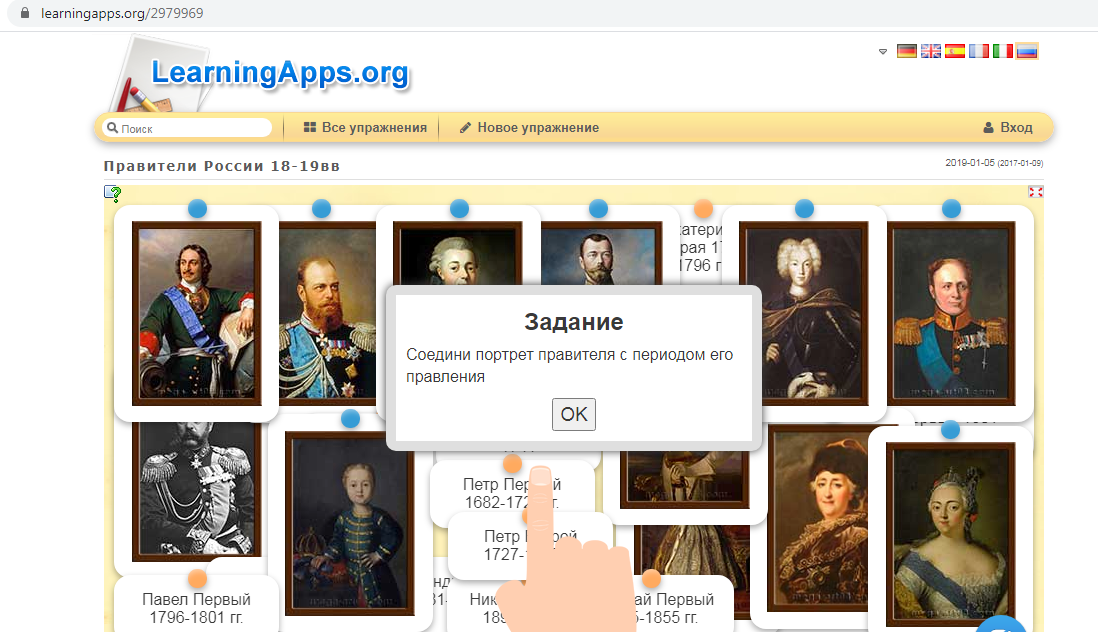
Task: Select portrait with red collar and epaulettes
Action: tap(951, 314)
